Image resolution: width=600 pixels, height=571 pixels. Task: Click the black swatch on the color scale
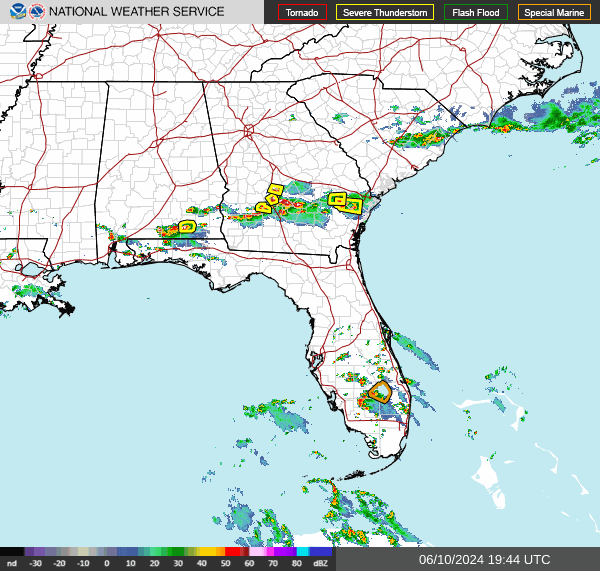pyautogui.click(x=12, y=551)
